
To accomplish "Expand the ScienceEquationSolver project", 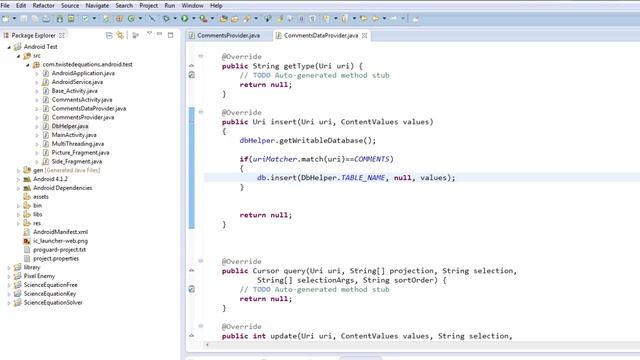I will coord(9,303).
